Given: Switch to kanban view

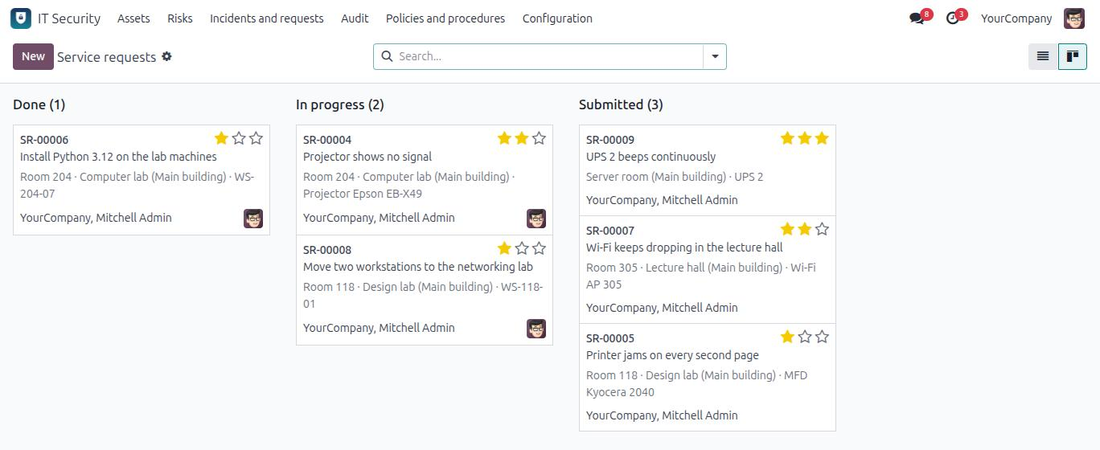Looking at the screenshot, I should pyautogui.click(x=1072, y=56).
